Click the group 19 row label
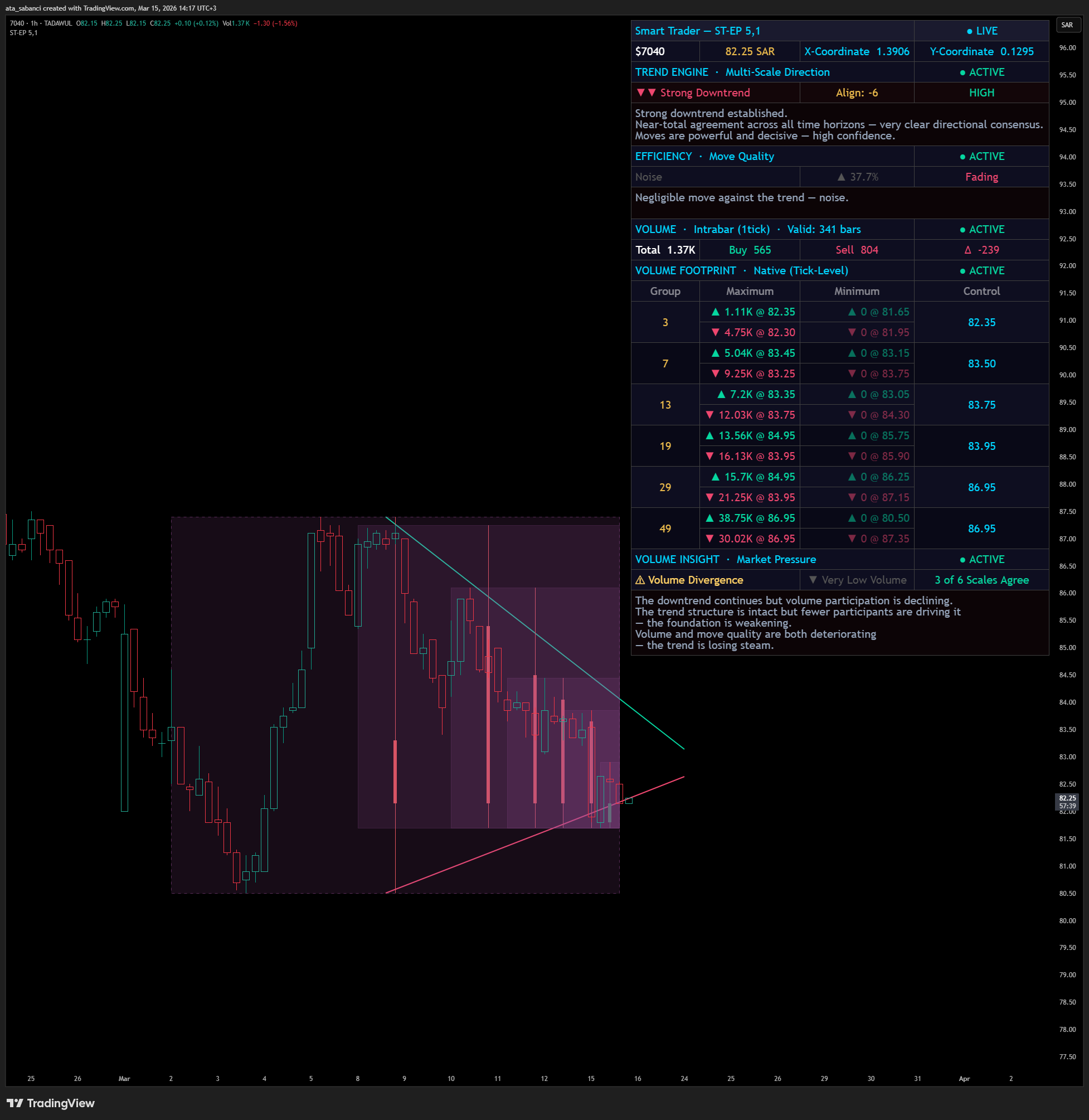The height and width of the screenshot is (1120, 1089). 665,445
